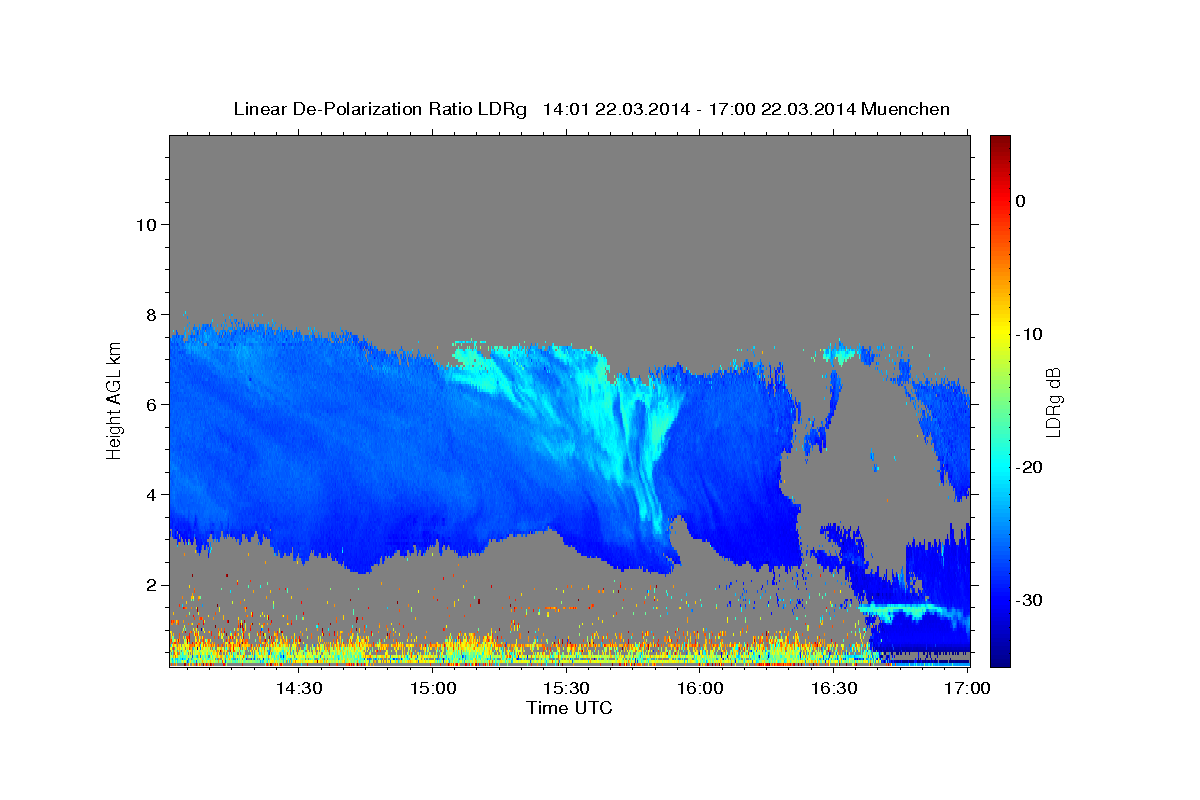Image resolution: width=1200 pixels, height=800 pixels.
Task: Click the 'Time UTC' axis label
Action: coord(569,708)
